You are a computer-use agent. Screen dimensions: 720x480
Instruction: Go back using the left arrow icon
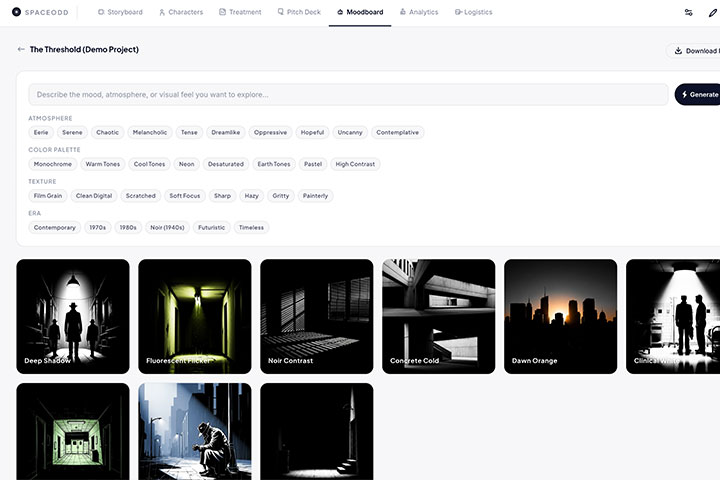(x=21, y=49)
